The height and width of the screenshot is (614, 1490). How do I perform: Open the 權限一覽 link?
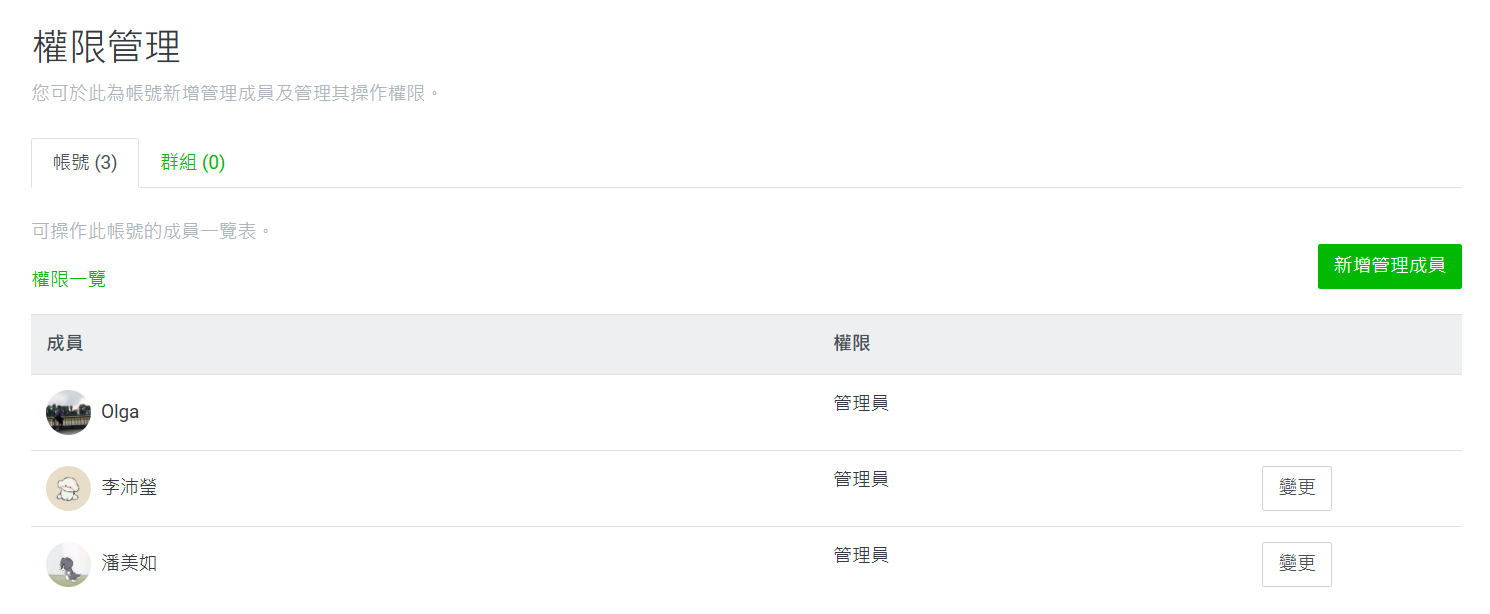tap(69, 279)
